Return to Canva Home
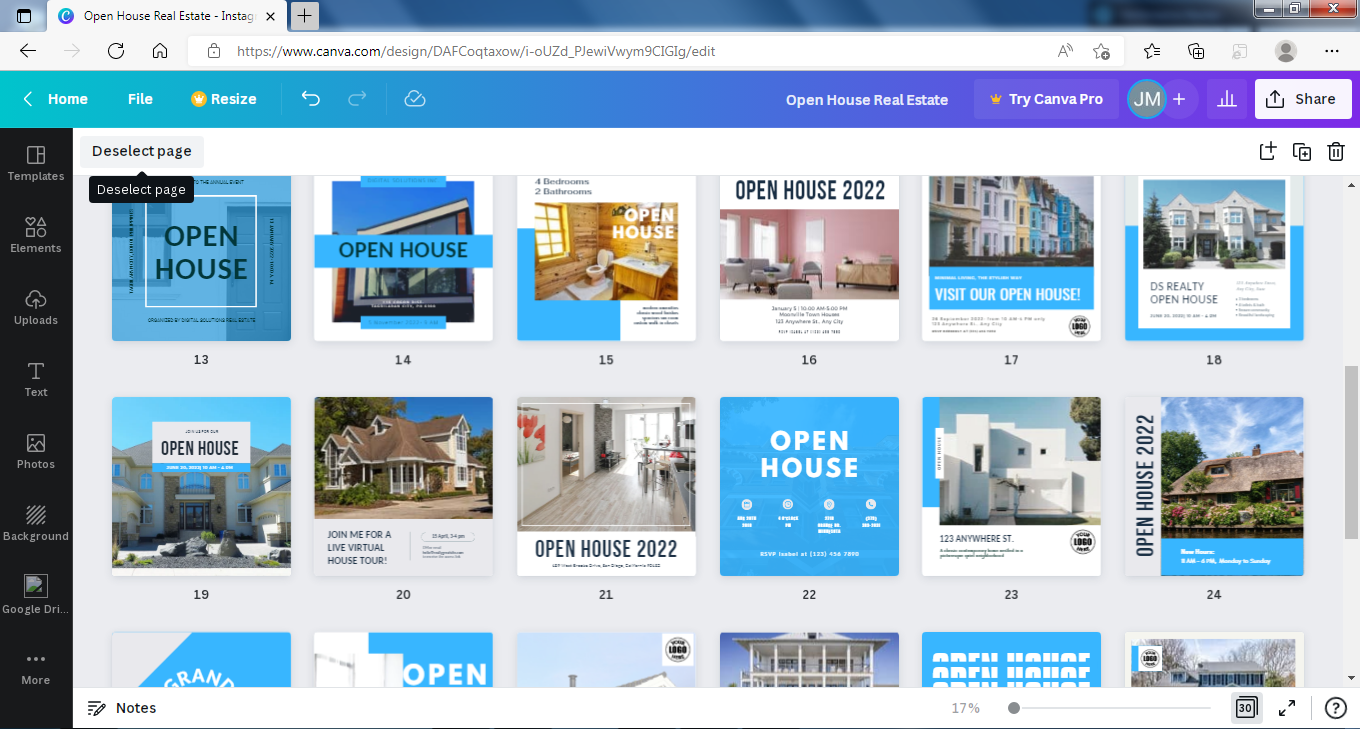 point(56,99)
